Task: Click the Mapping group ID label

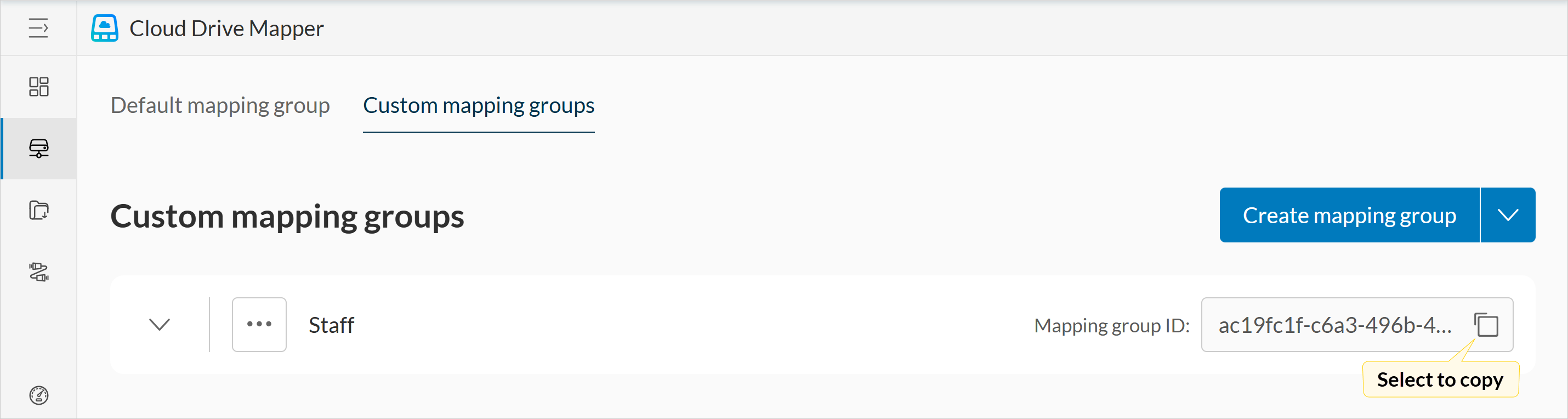Action: (1111, 325)
